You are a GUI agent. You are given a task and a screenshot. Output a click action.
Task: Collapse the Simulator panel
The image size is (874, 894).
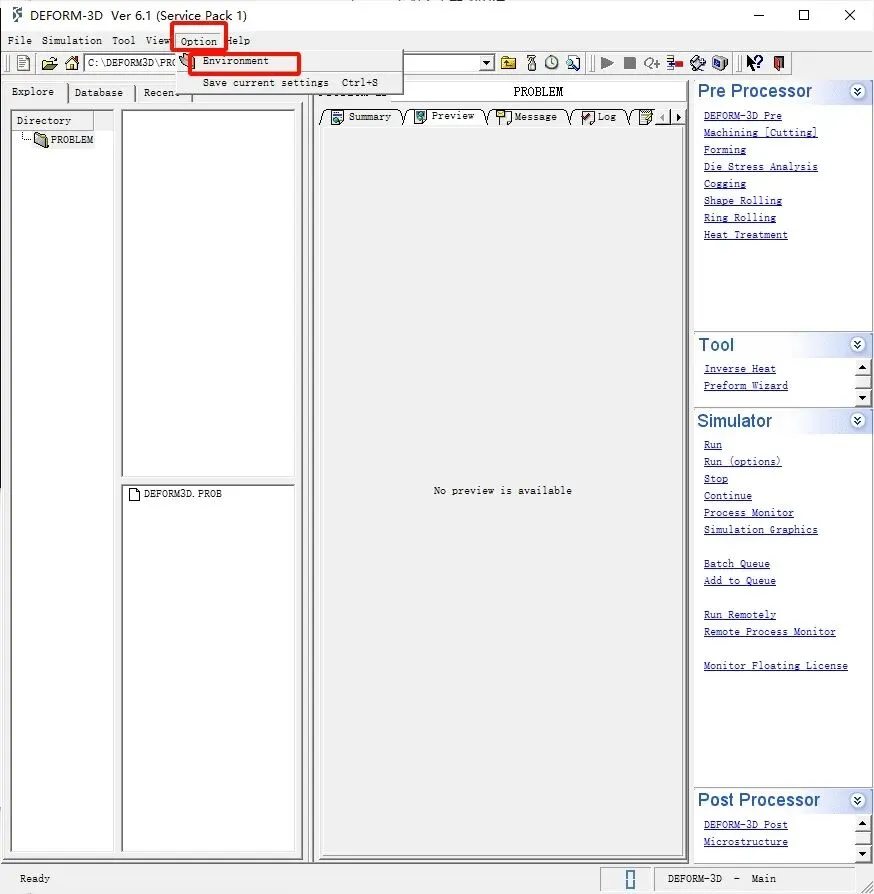(857, 421)
